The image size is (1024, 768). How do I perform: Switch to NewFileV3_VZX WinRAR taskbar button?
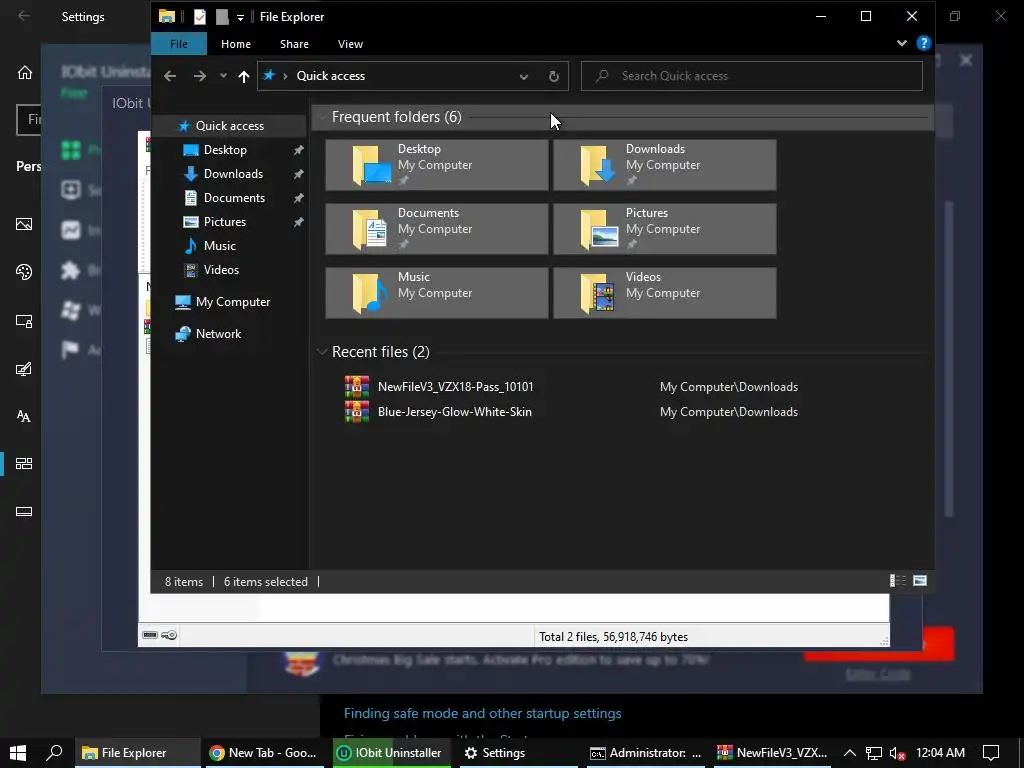[773, 753]
